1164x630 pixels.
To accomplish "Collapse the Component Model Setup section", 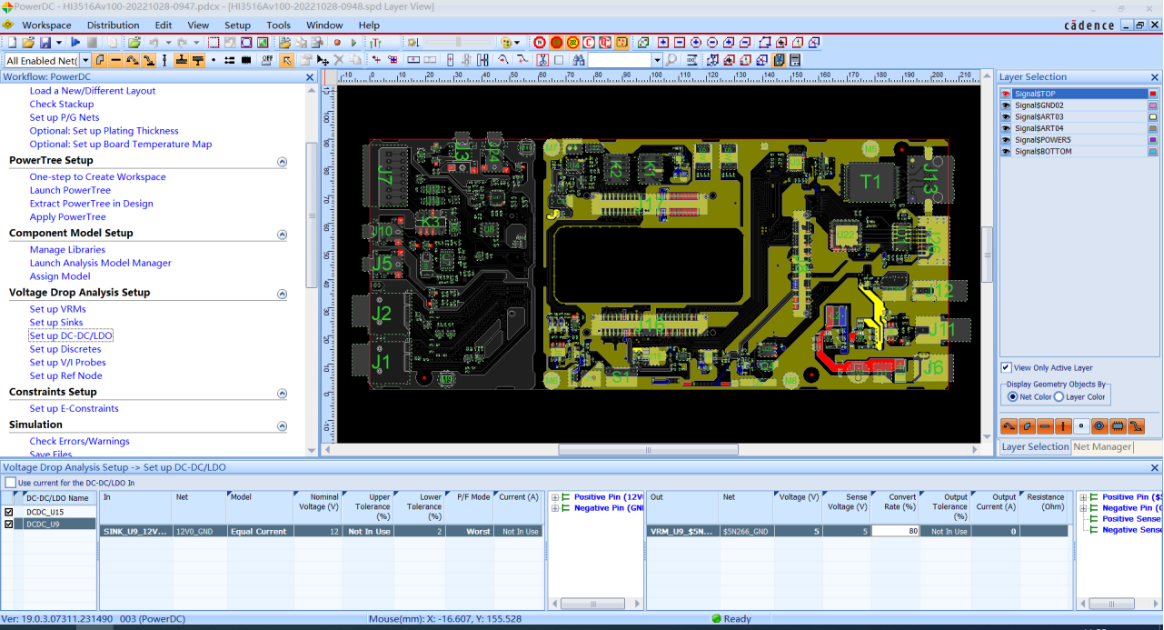I will [x=282, y=234].
